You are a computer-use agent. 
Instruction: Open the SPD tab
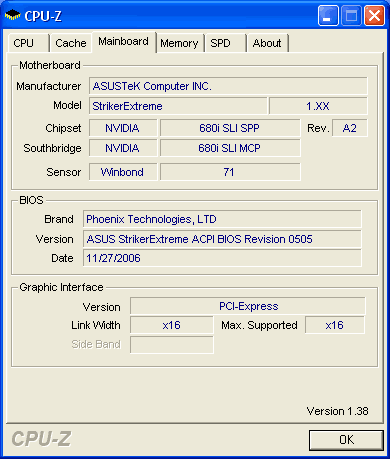click(226, 43)
